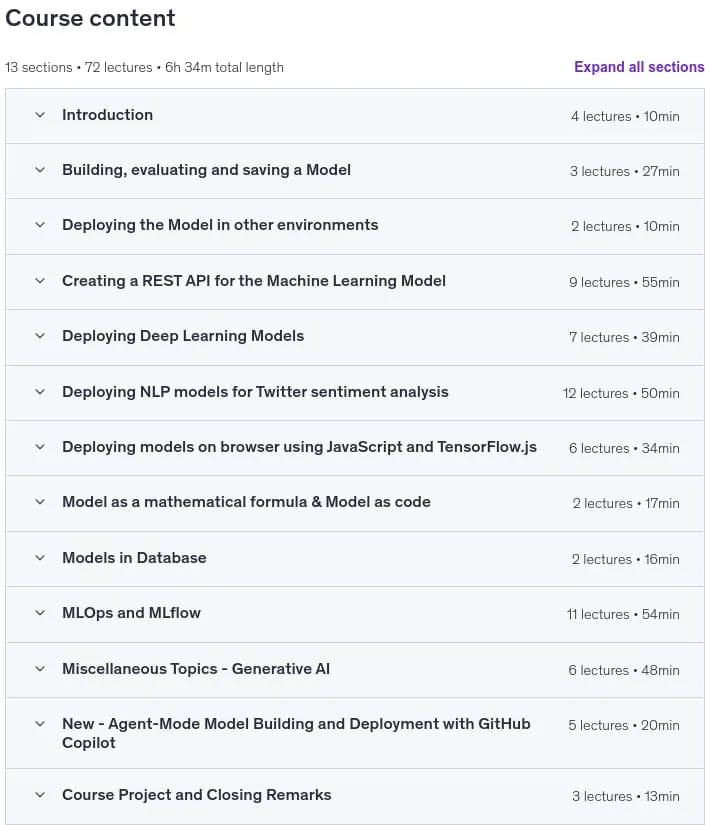Expand chevron next to MLOps and MLflow
705x825 pixels.
click(x=40, y=613)
